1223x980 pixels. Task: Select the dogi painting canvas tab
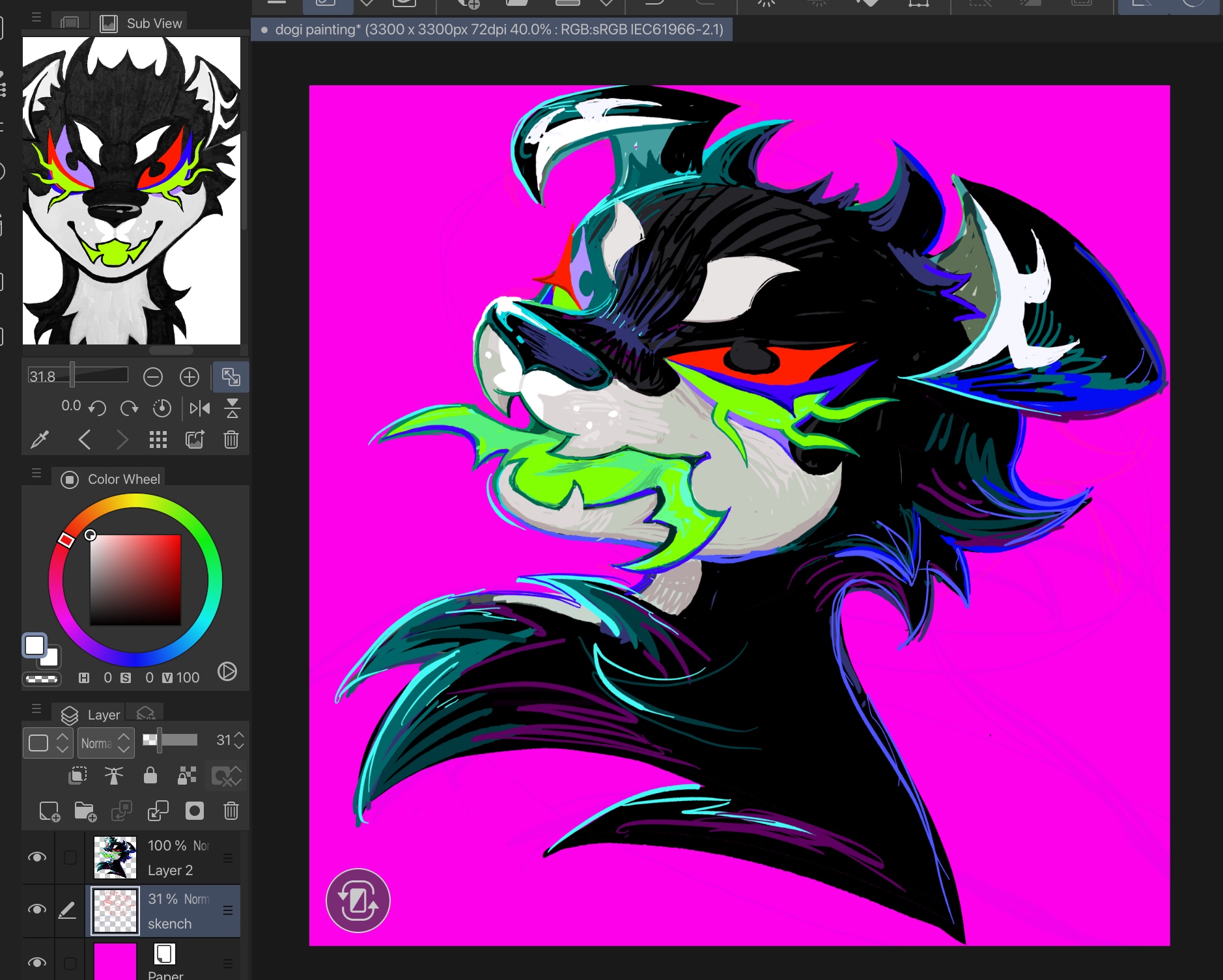click(x=492, y=30)
